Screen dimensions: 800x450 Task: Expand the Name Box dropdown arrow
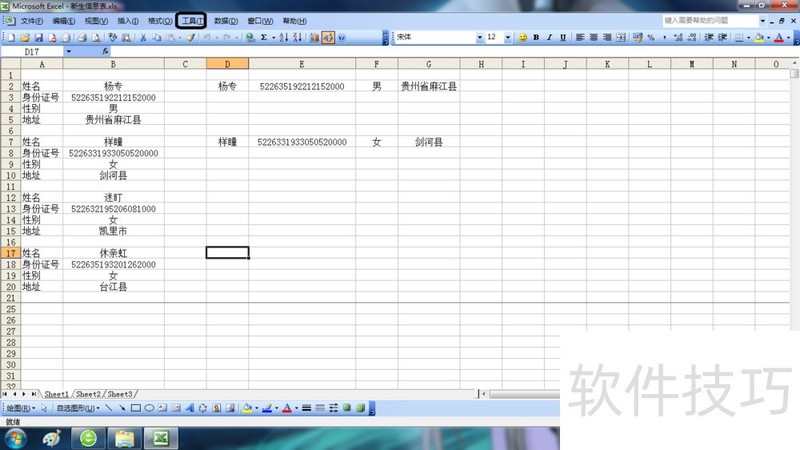pos(68,52)
